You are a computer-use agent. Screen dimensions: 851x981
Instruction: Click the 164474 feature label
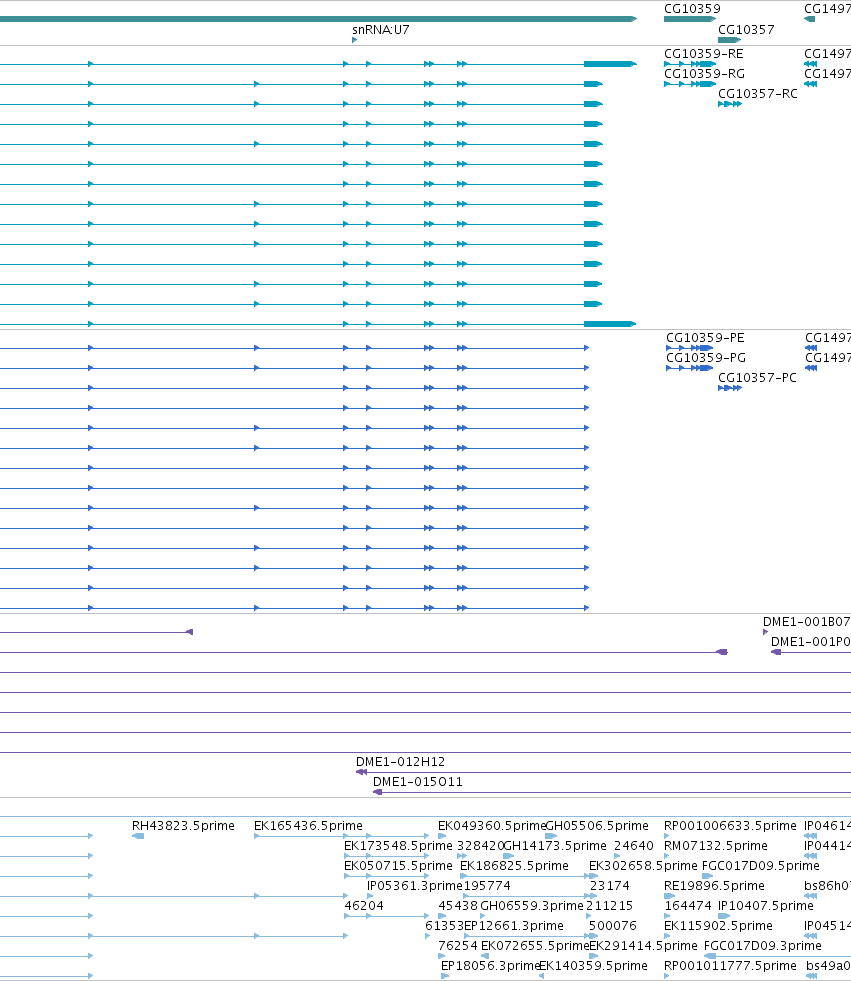coord(688,906)
